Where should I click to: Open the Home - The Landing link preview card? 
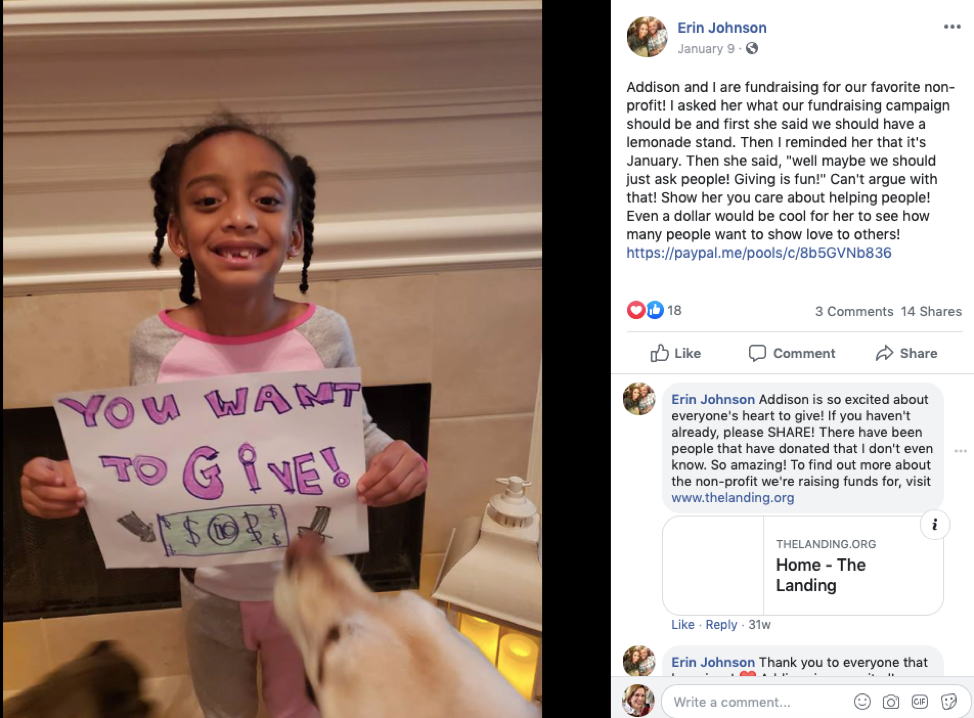[x=803, y=566]
